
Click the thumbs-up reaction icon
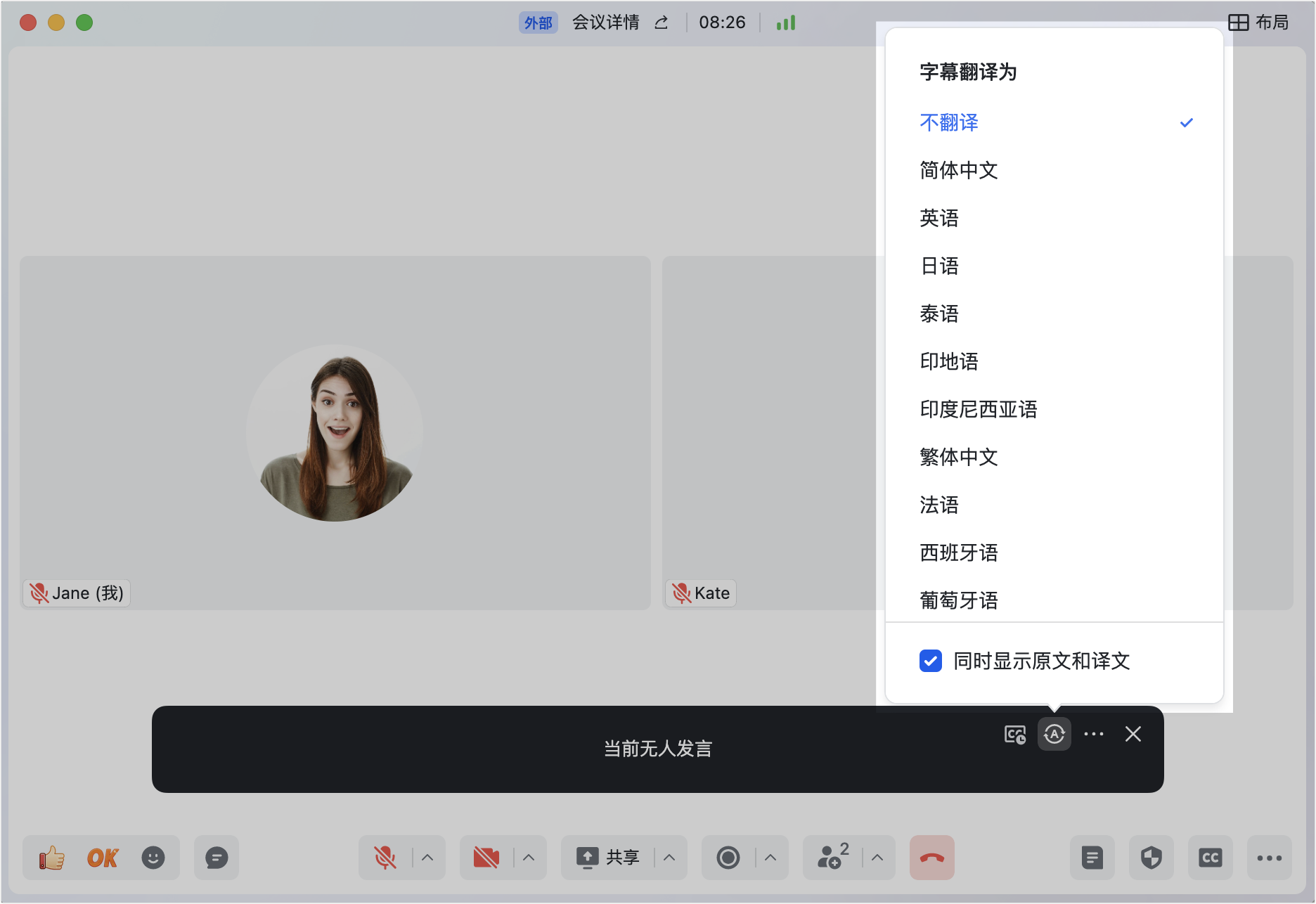coord(51,858)
